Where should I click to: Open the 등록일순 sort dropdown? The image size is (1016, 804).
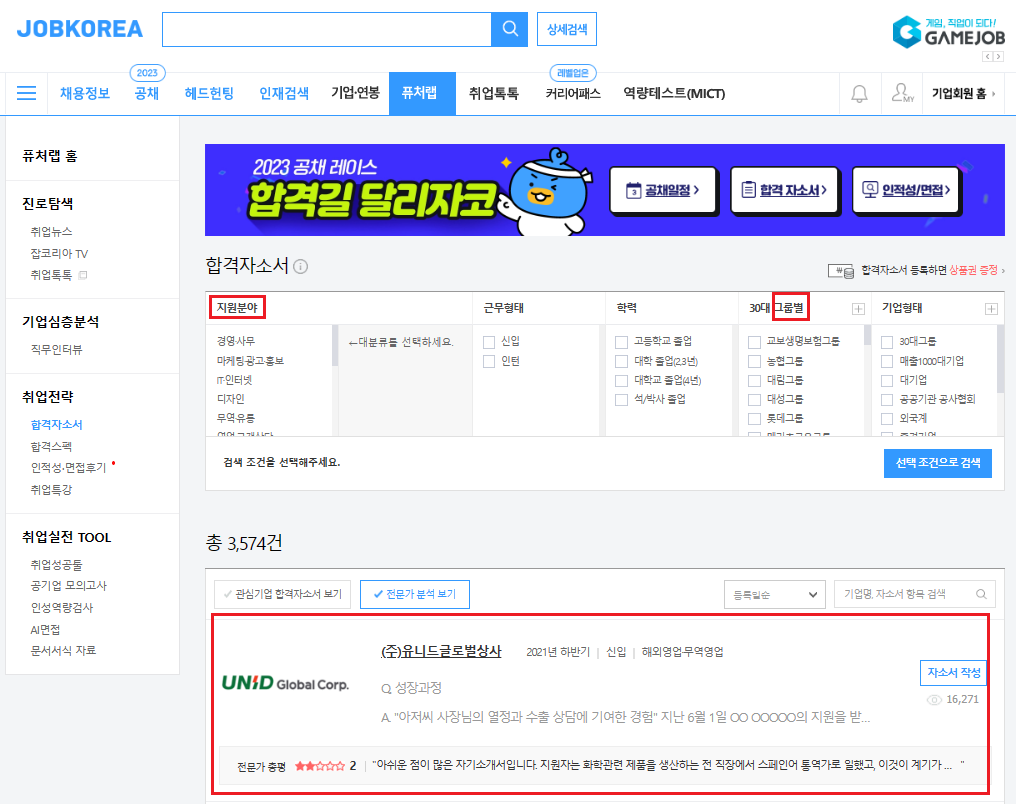point(774,595)
